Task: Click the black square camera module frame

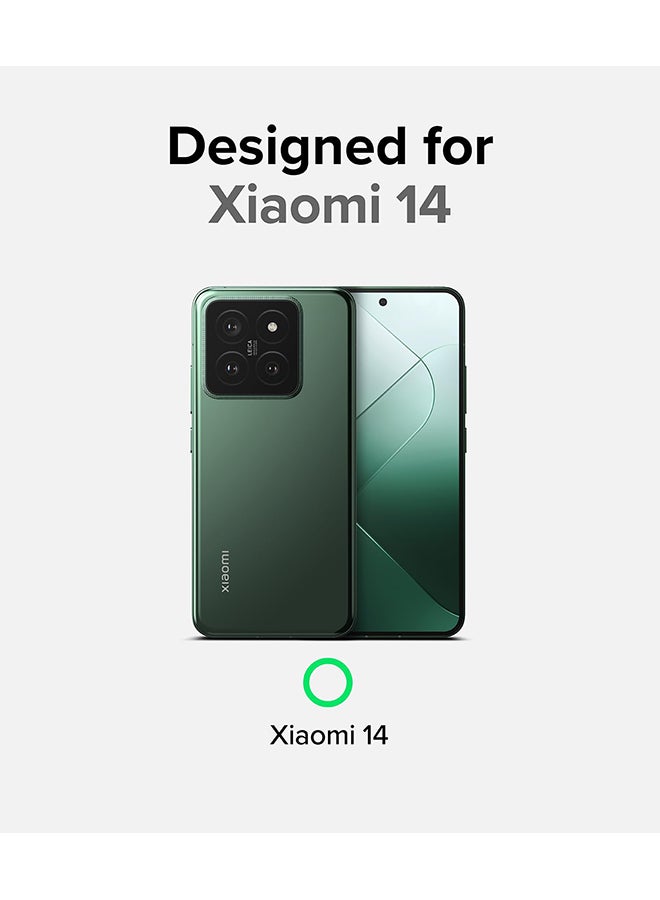Action: [x=252, y=347]
